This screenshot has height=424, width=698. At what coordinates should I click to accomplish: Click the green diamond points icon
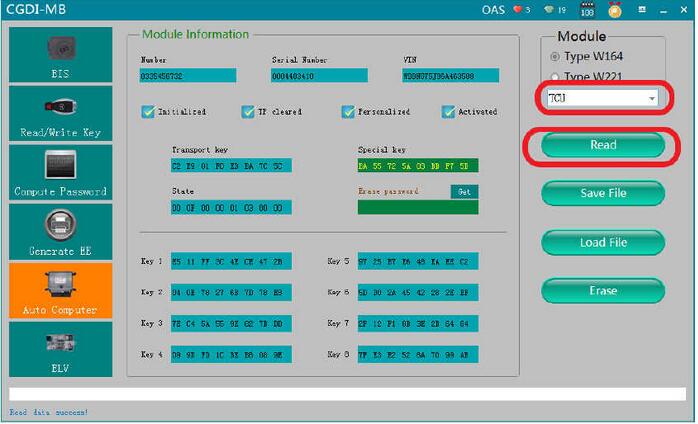548,9
